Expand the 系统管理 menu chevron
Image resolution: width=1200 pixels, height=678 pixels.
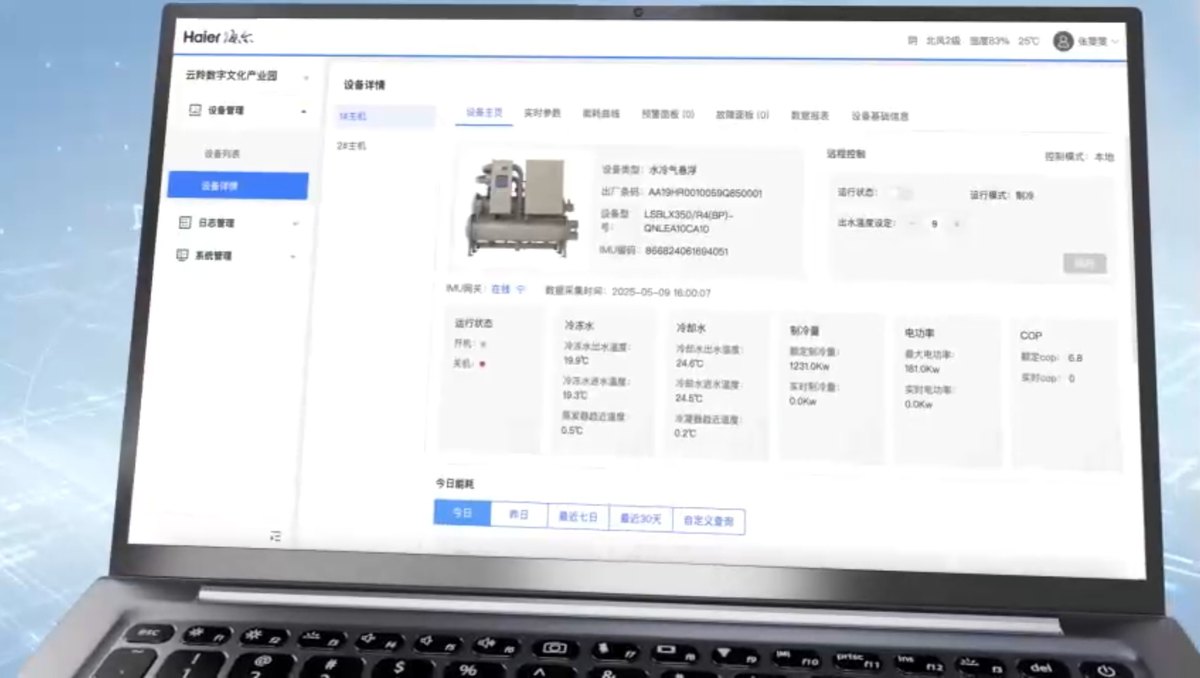click(292, 254)
